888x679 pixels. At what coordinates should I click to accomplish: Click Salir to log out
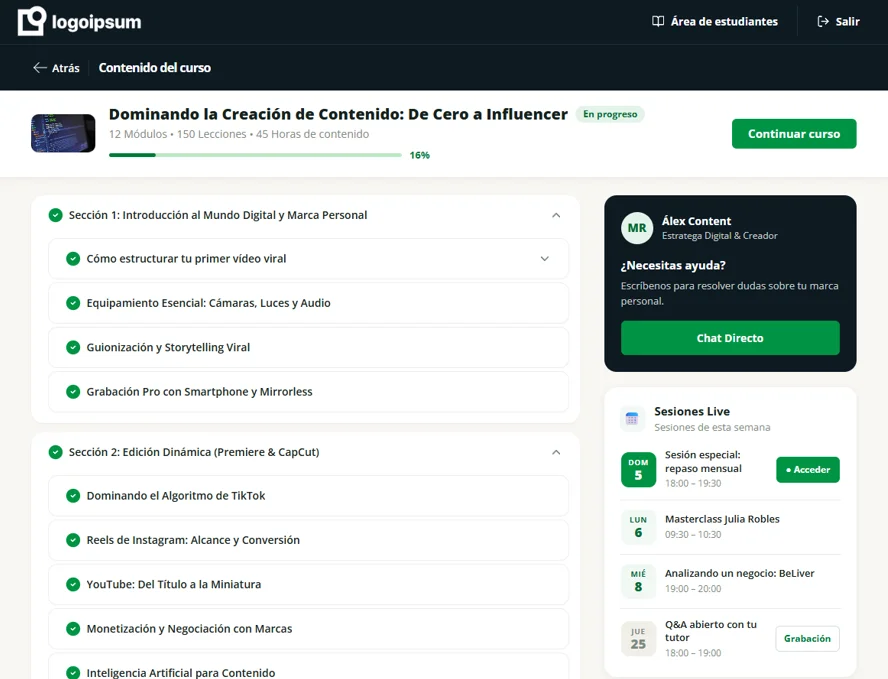[838, 22]
